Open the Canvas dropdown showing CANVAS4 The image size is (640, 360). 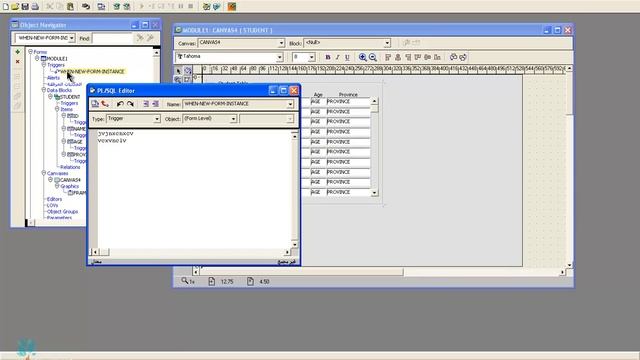pyautogui.click(x=281, y=43)
